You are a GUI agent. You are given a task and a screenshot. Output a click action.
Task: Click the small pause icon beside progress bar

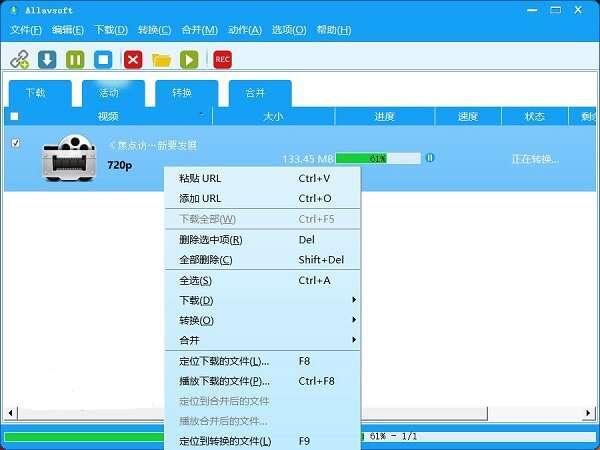point(430,158)
